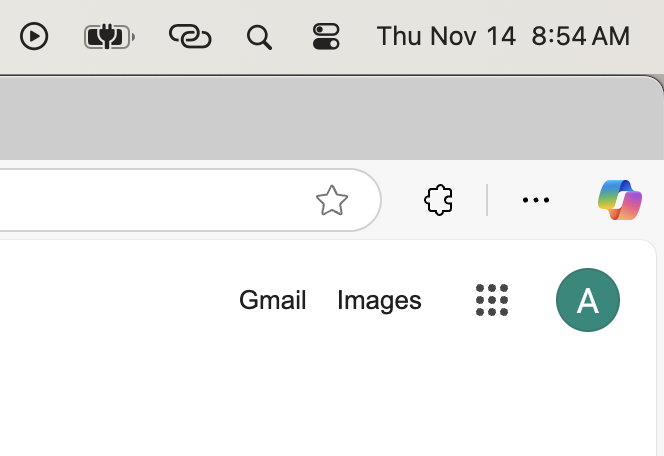Open macOS Control Center toggles icon
664x456 pixels.
(326, 36)
